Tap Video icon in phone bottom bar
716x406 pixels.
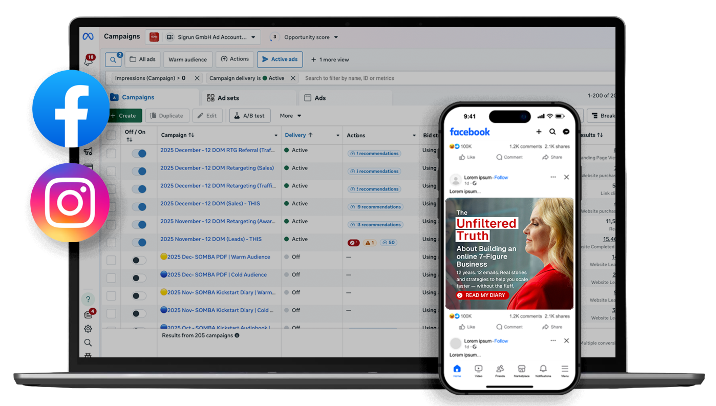(x=479, y=370)
